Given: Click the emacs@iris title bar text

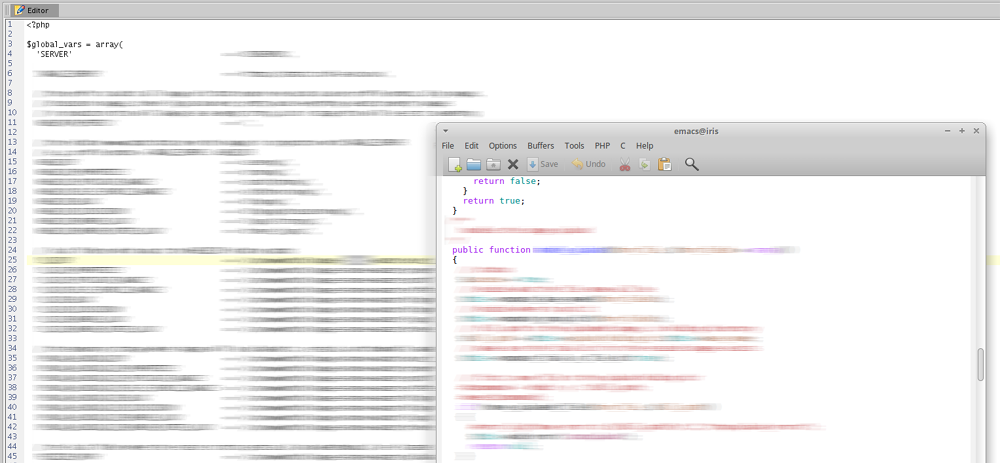Looking at the screenshot, I should coord(696,131).
